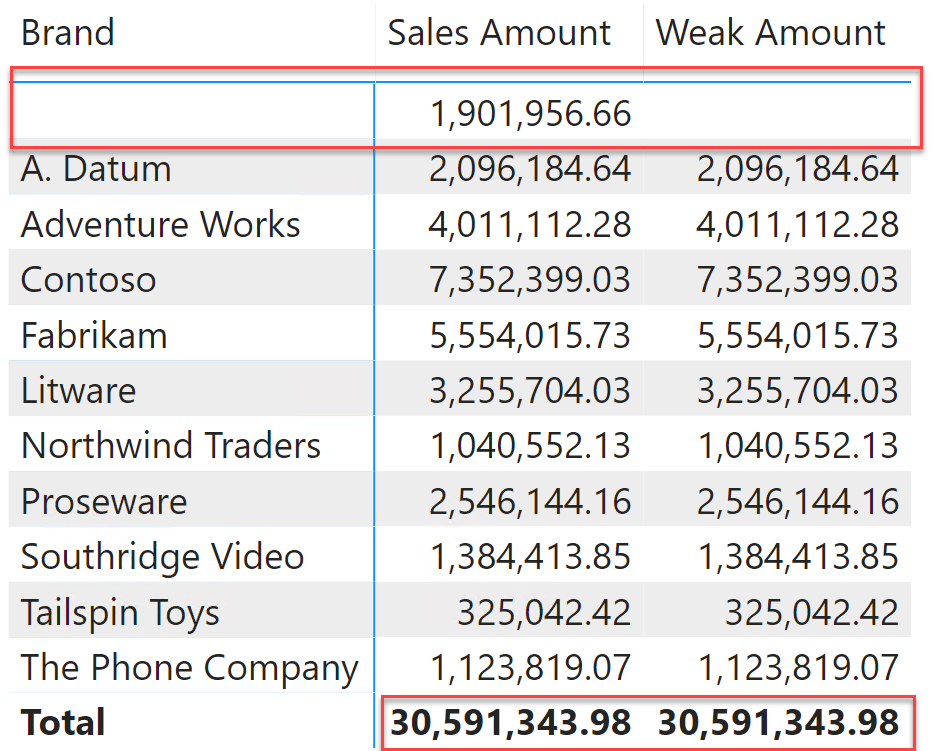Select The Phone Company brand label
Screen dimensions: 934x751
point(189,668)
